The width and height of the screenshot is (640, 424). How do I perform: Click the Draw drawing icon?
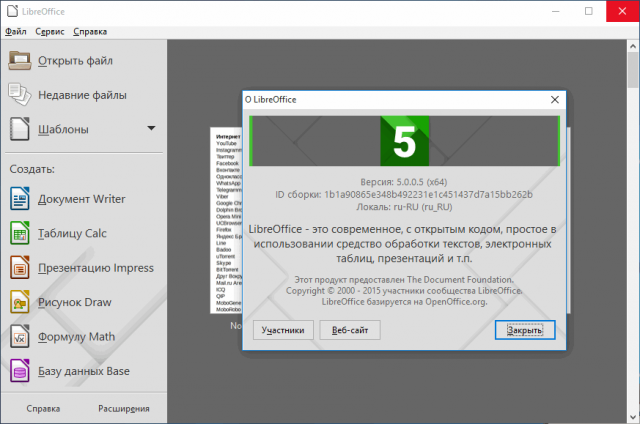(x=20, y=302)
